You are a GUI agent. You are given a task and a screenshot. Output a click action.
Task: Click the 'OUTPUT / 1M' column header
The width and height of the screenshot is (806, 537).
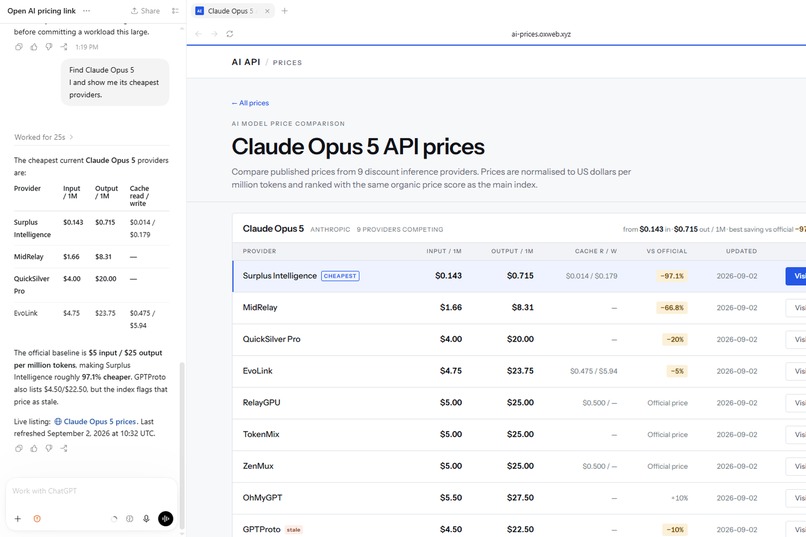pyautogui.click(x=512, y=251)
